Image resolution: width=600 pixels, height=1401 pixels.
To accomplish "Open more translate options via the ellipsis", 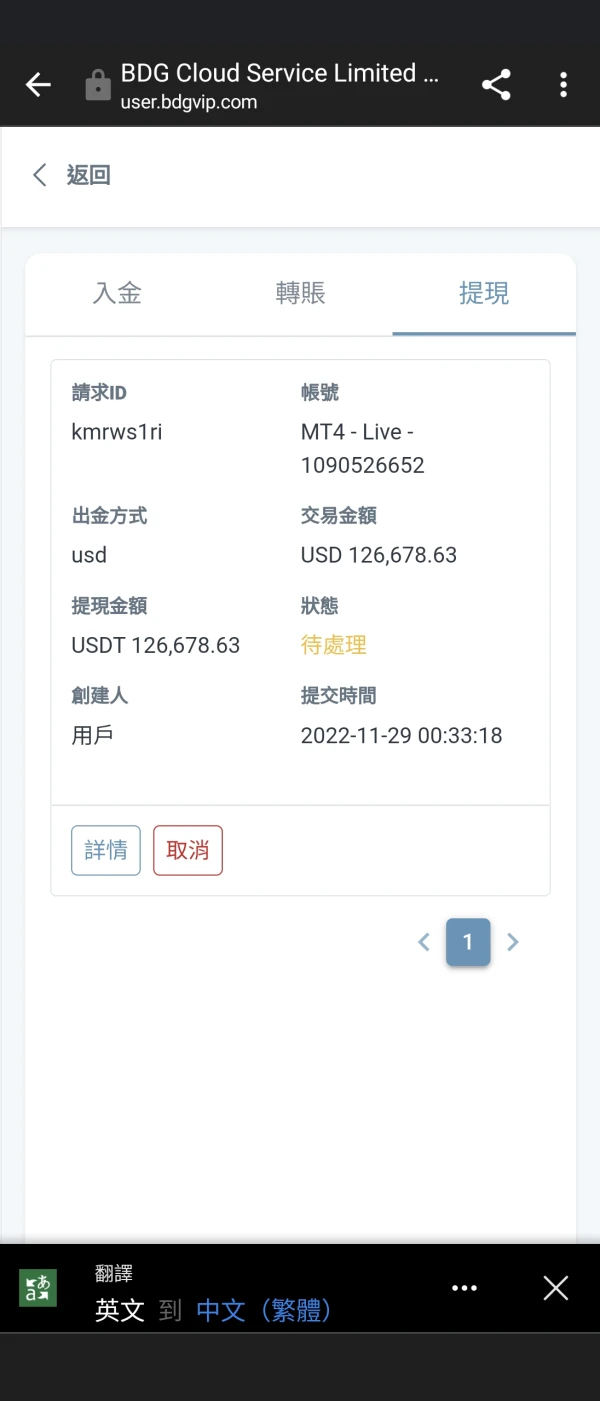I will [464, 1288].
